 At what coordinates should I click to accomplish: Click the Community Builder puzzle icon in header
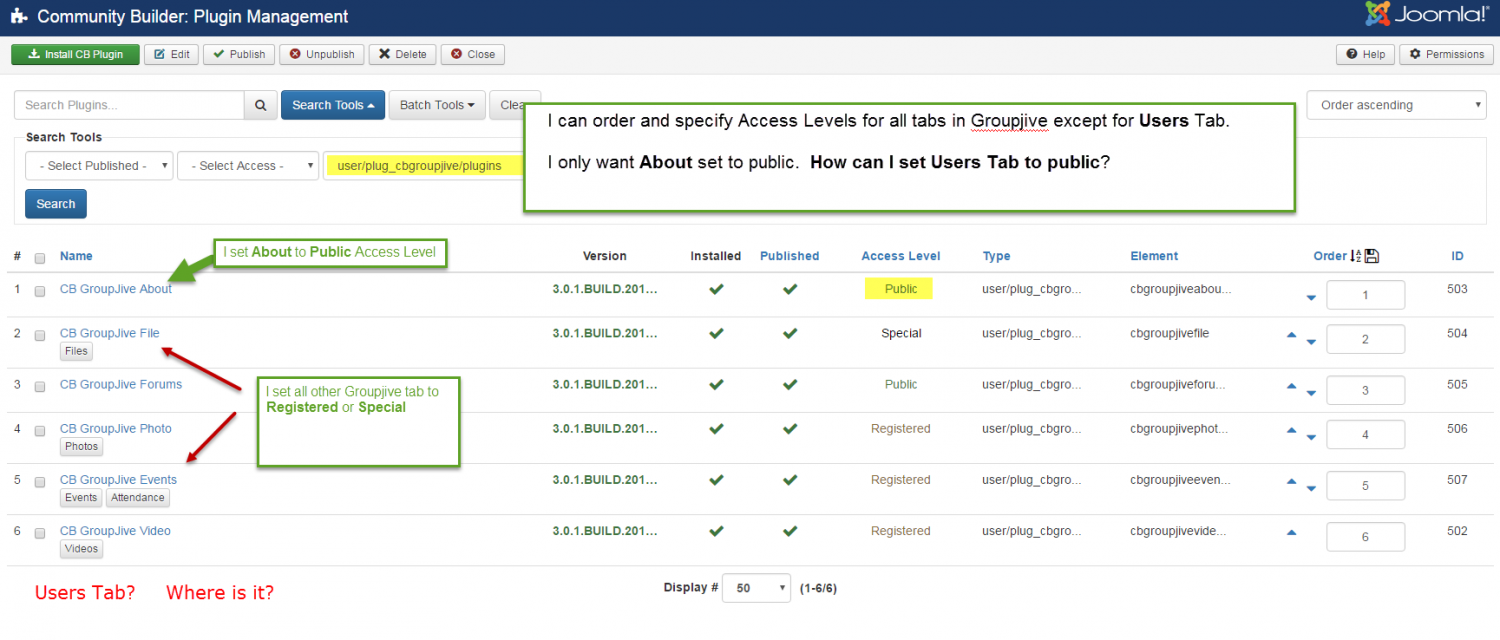19,16
